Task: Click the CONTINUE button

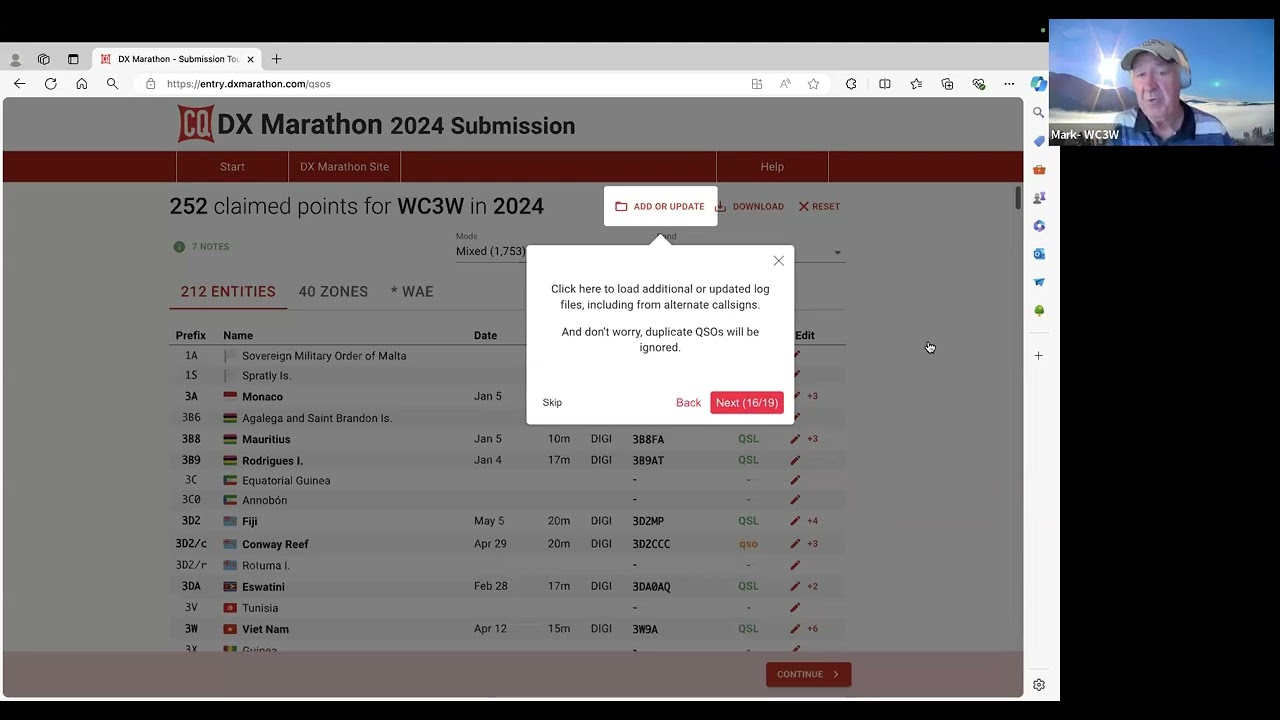Action: tap(808, 674)
